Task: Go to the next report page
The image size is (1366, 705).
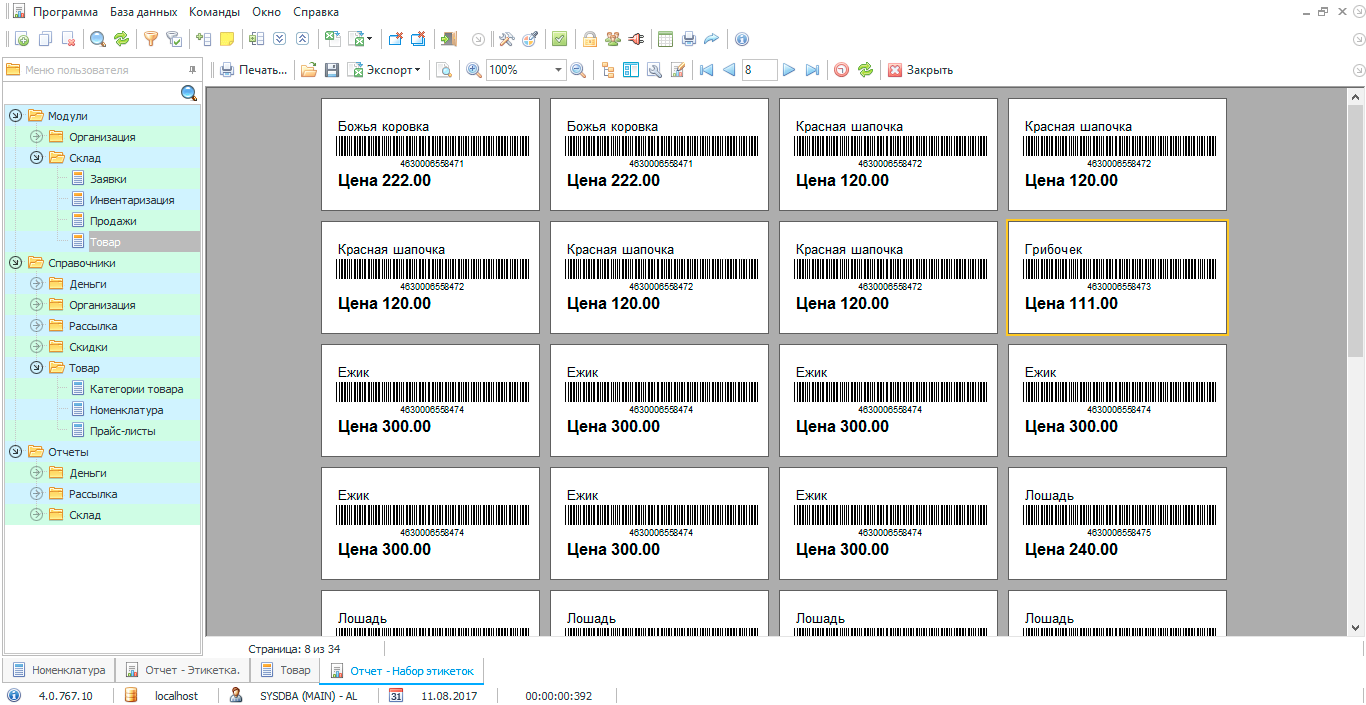Action: [x=789, y=70]
